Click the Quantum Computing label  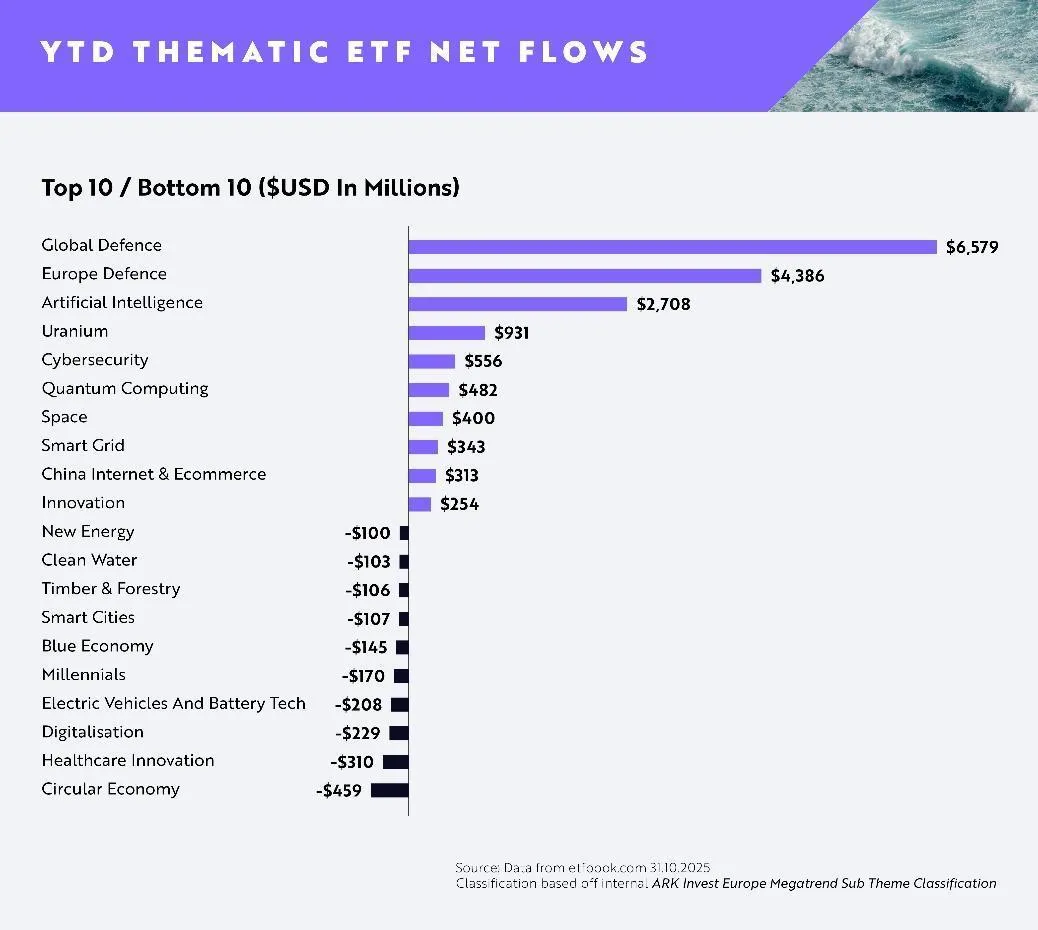tap(124, 389)
